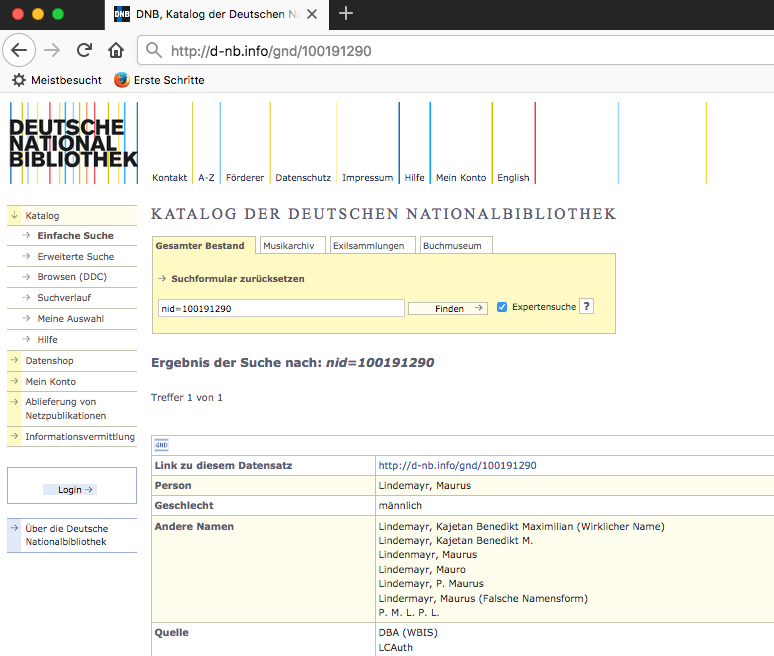The image size is (774, 656).
Task: Open the Impressum page
Action: tap(368, 178)
